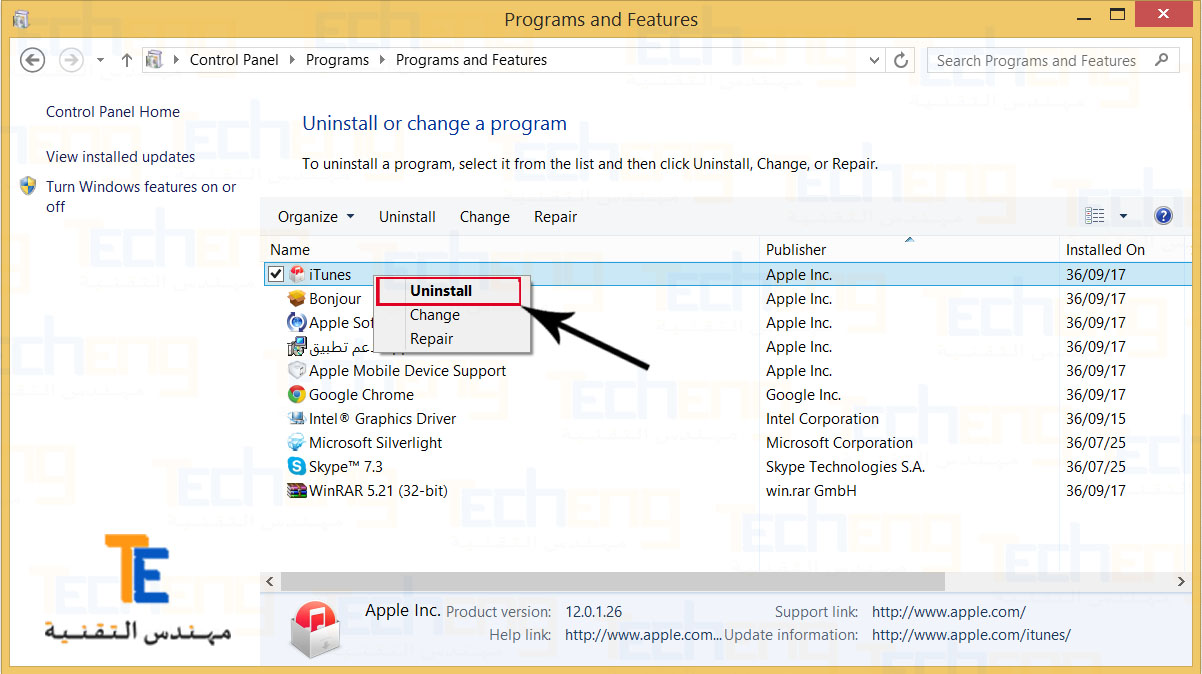This screenshot has width=1202, height=674.
Task: Click the horizontal scrollbar left arrow
Action: pyautogui.click(x=270, y=581)
